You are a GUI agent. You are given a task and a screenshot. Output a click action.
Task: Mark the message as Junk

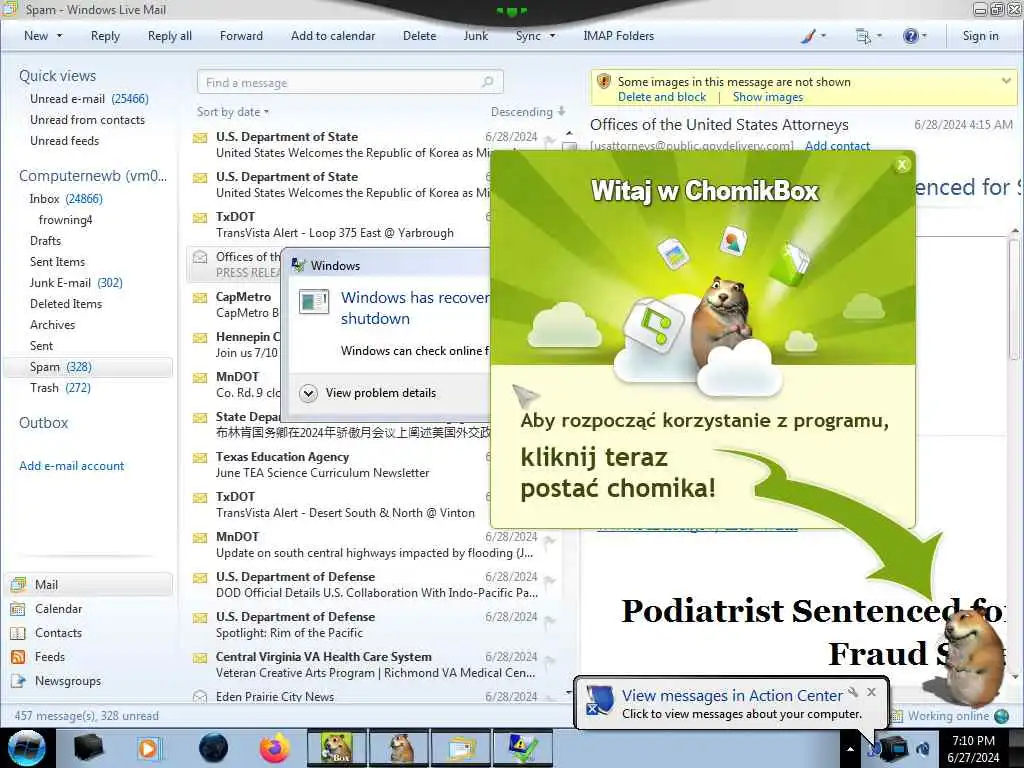tap(475, 36)
